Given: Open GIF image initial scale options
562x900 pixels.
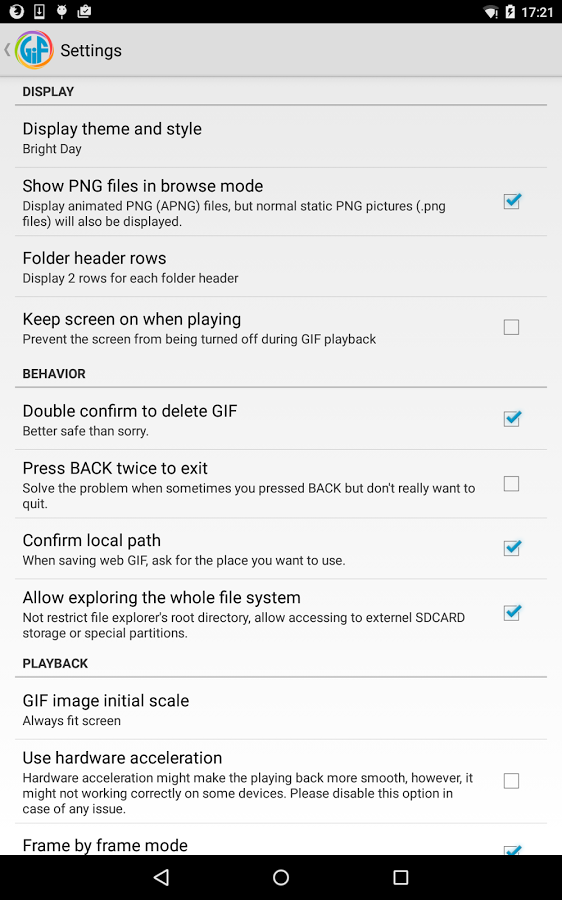Looking at the screenshot, I should [x=281, y=709].
